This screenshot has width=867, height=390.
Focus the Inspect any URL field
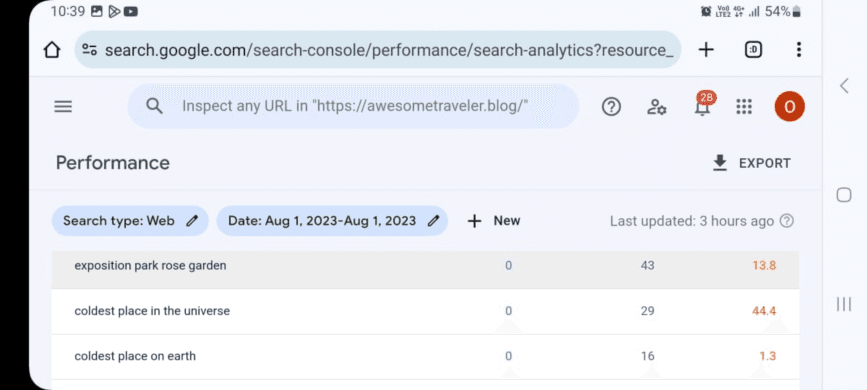coord(353,106)
